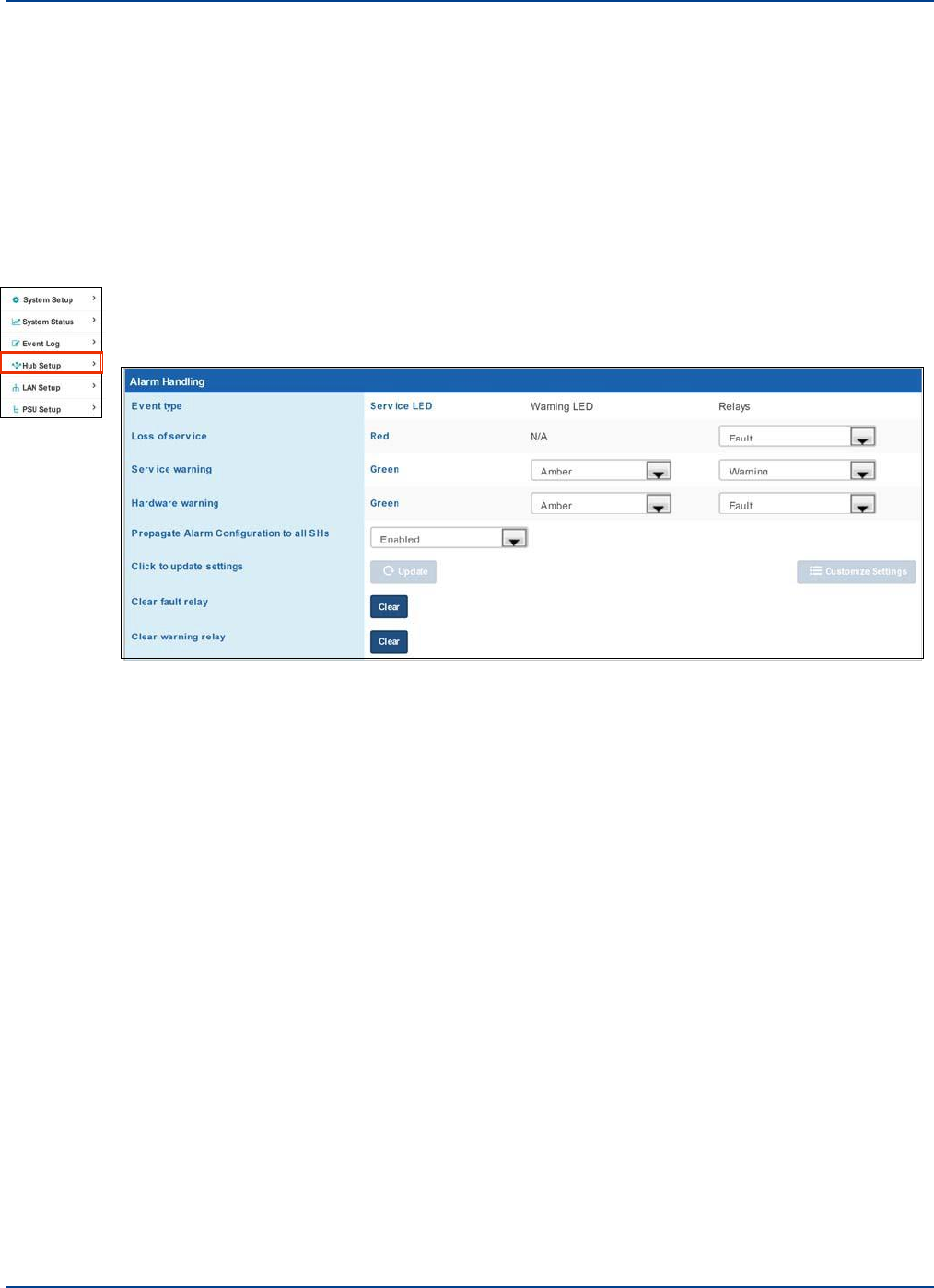Click the Loss of service label
The width and height of the screenshot is (934, 1288).
tap(169, 437)
